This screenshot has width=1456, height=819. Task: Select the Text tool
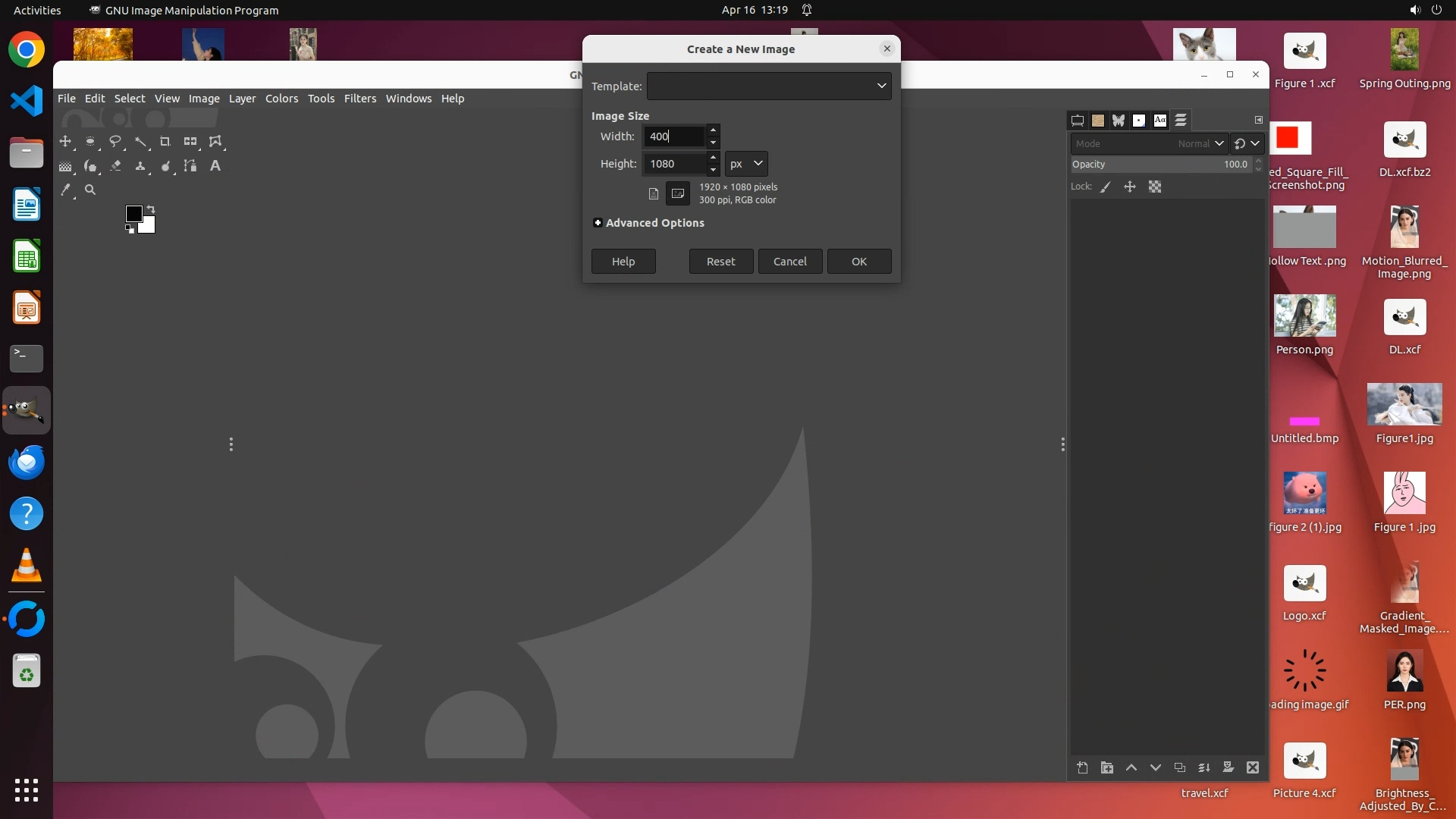[215, 166]
